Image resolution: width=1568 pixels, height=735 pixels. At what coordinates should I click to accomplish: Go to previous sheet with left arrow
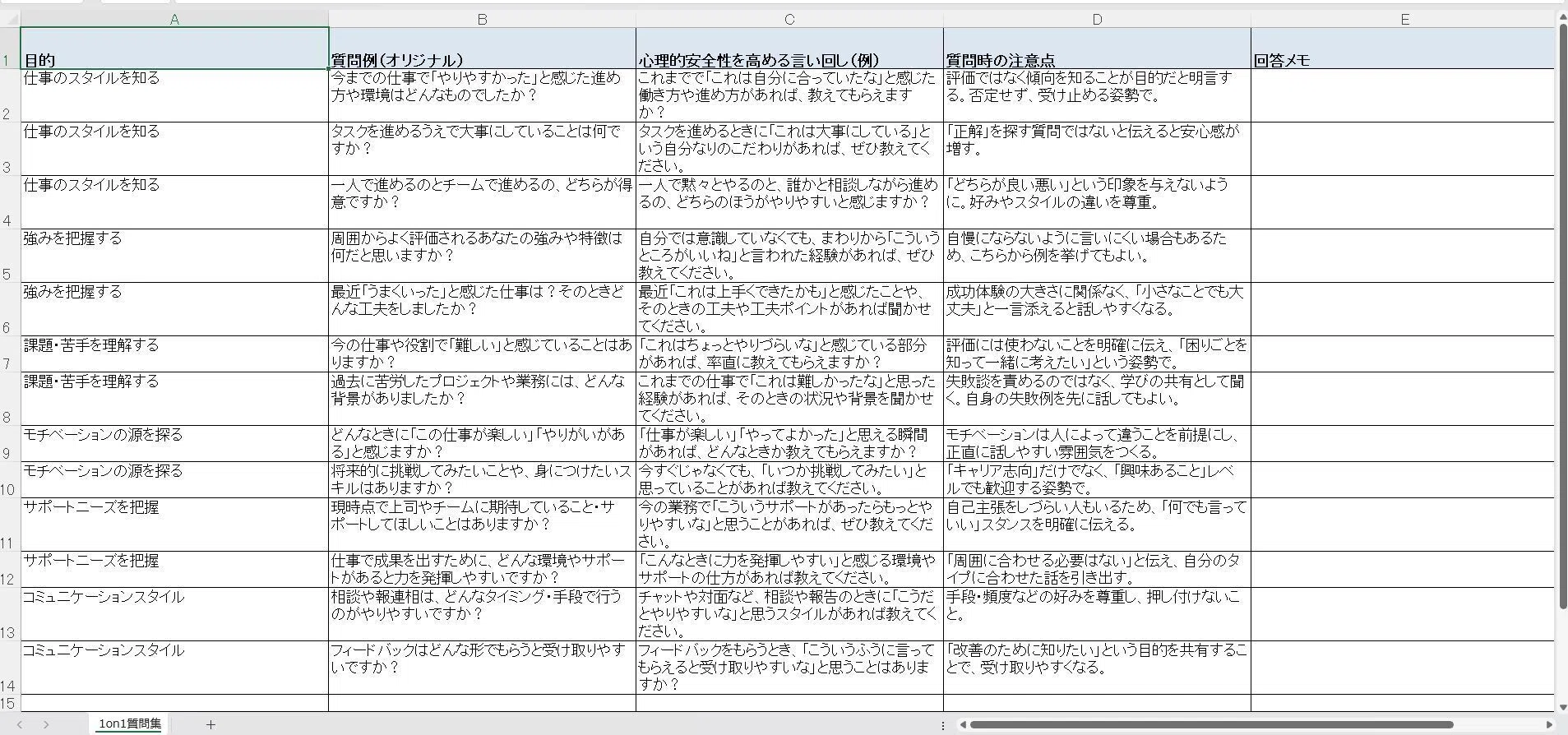pyautogui.click(x=21, y=724)
